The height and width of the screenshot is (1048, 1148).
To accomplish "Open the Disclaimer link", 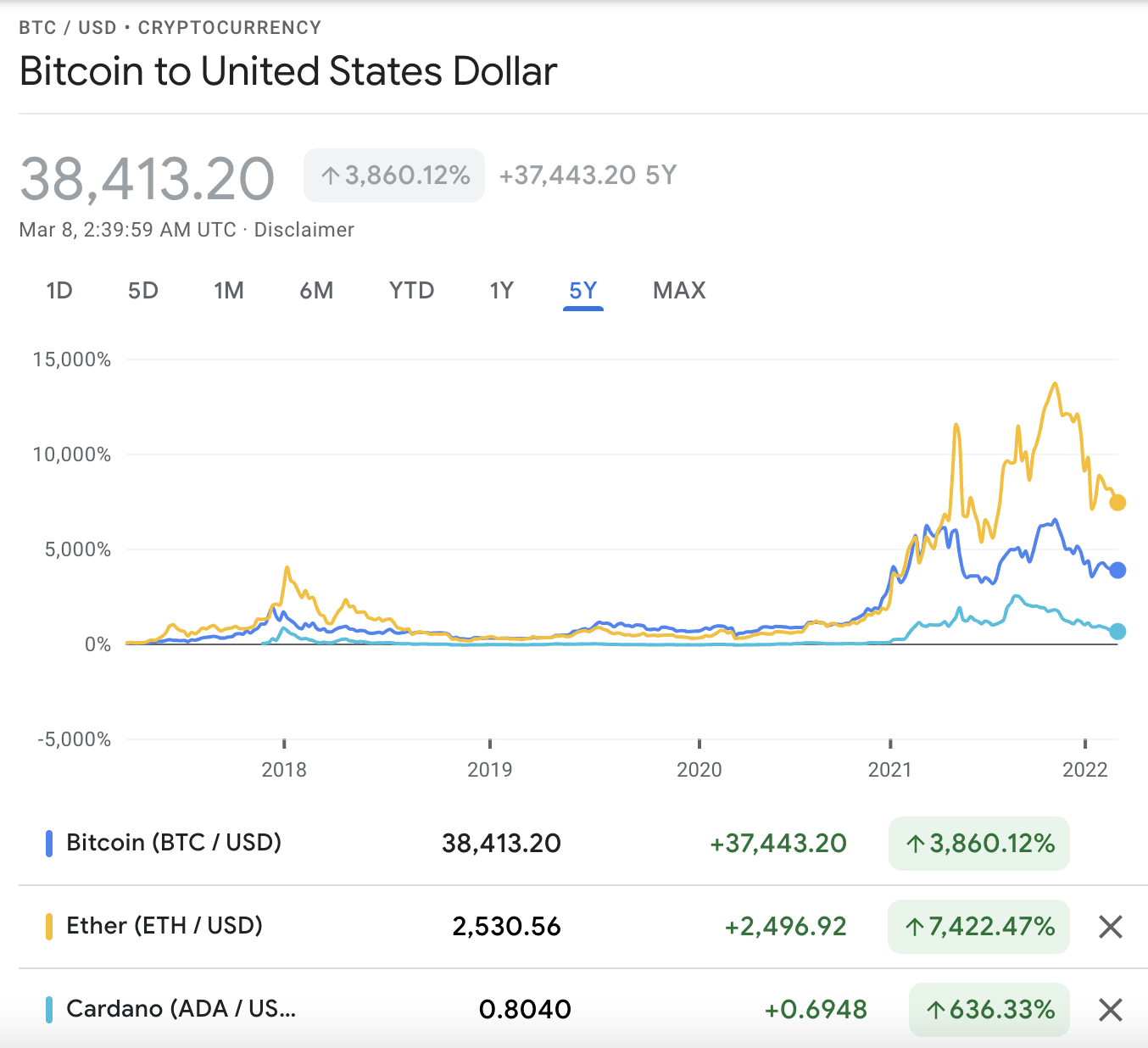I will pos(304,229).
